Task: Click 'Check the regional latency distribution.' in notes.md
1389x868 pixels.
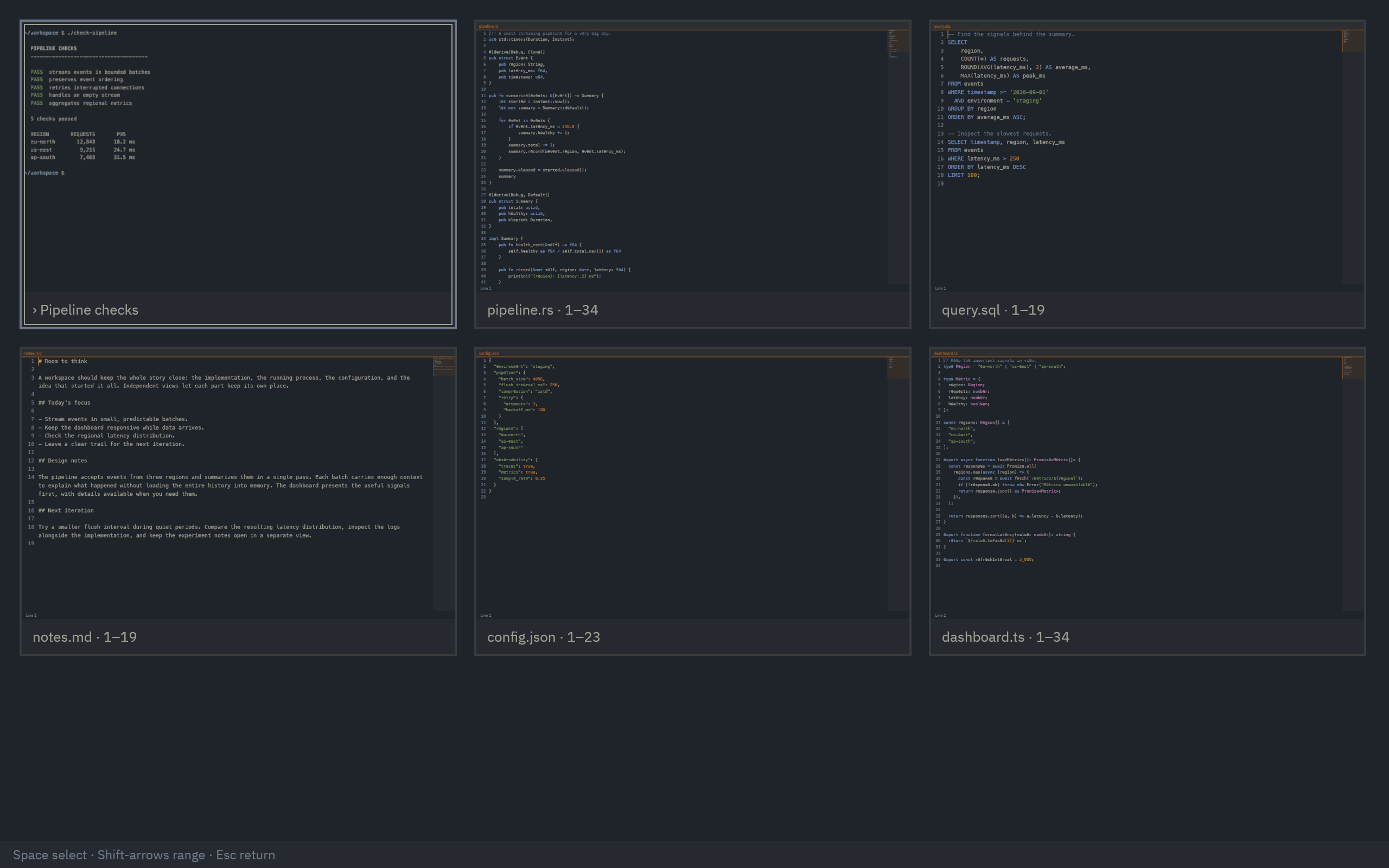Action: (x=110, y=436)
